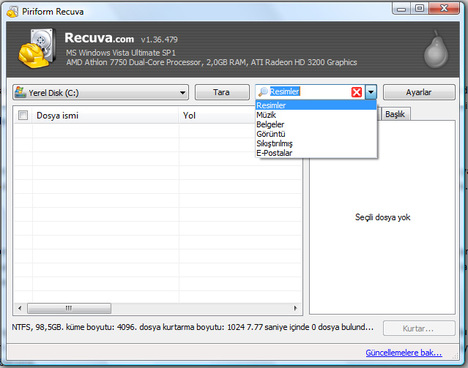Click the Piriform pear logo
The image size is (468, 368).
coord(436,49)
